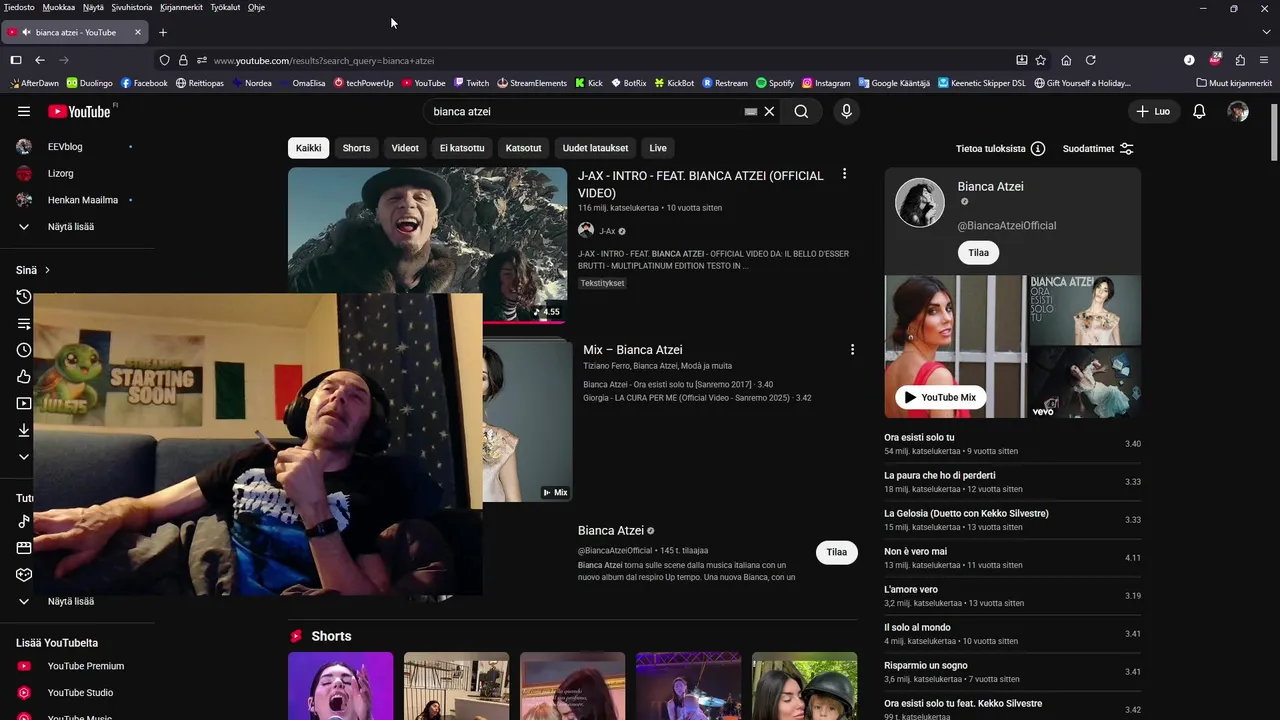Screen dimensions: 1280x720
Task: Open the account avatar menu
Action: 1238,112
